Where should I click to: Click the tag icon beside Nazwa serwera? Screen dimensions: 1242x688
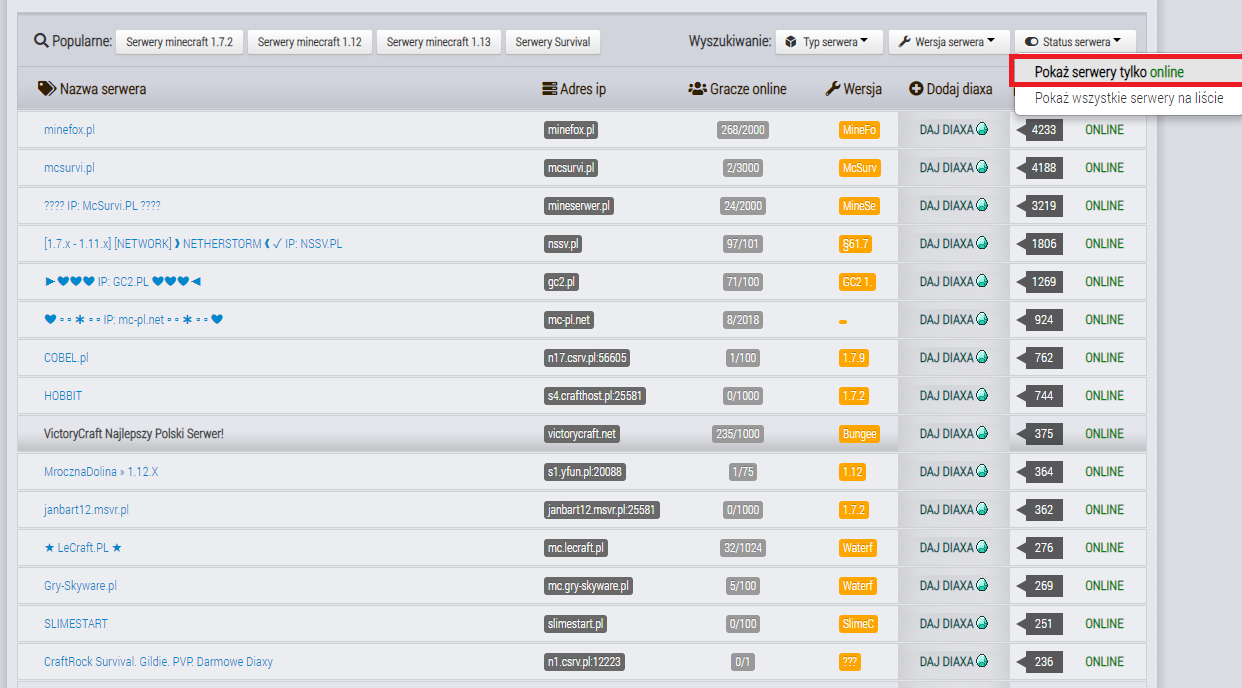(47, 89)
